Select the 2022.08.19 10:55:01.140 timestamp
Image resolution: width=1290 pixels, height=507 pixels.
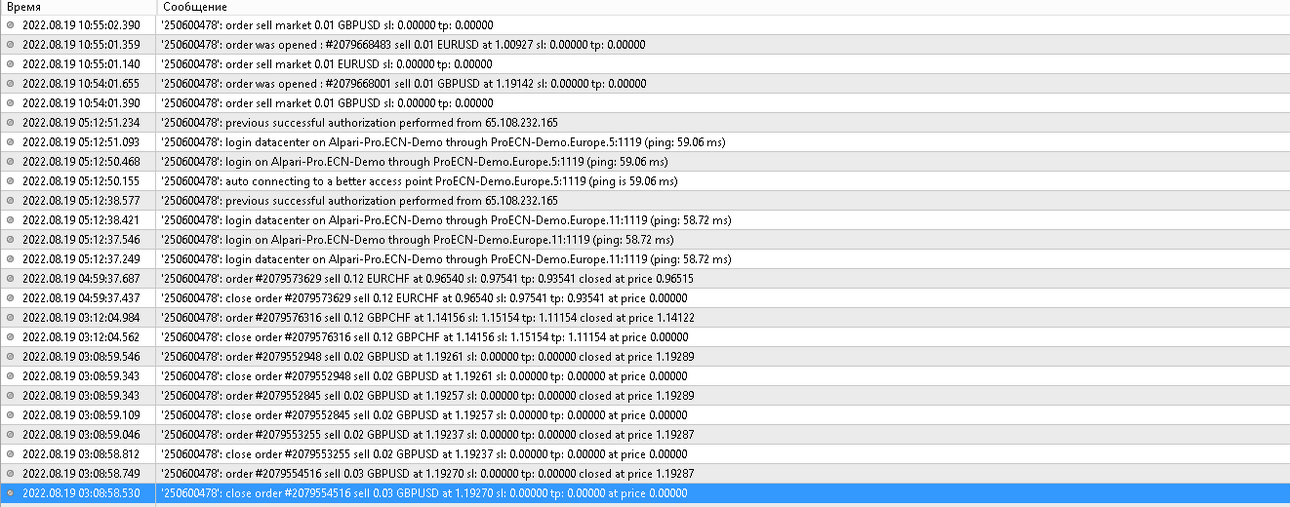[x=81, y=64]
